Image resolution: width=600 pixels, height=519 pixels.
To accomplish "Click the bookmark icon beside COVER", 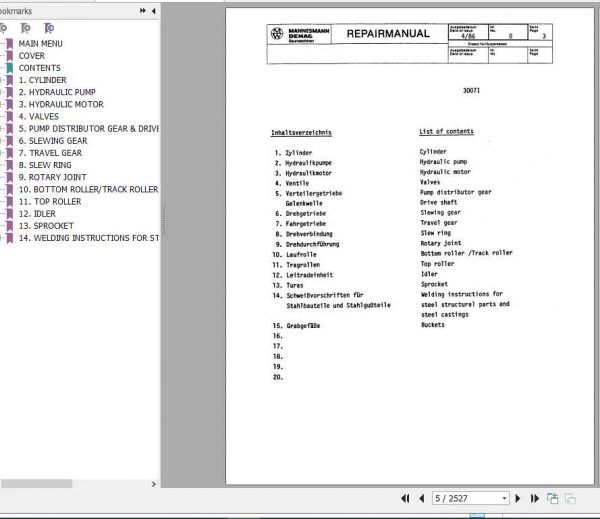I will [x=10, y=56].
